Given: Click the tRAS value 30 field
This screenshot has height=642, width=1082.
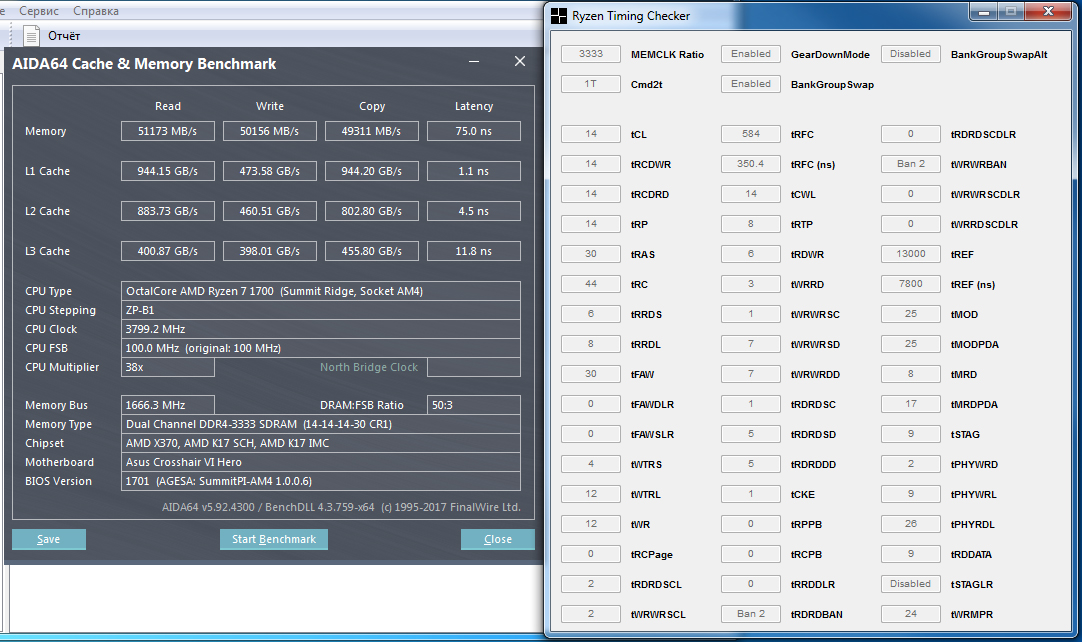Looking at the screenshot, I should 591,254.
